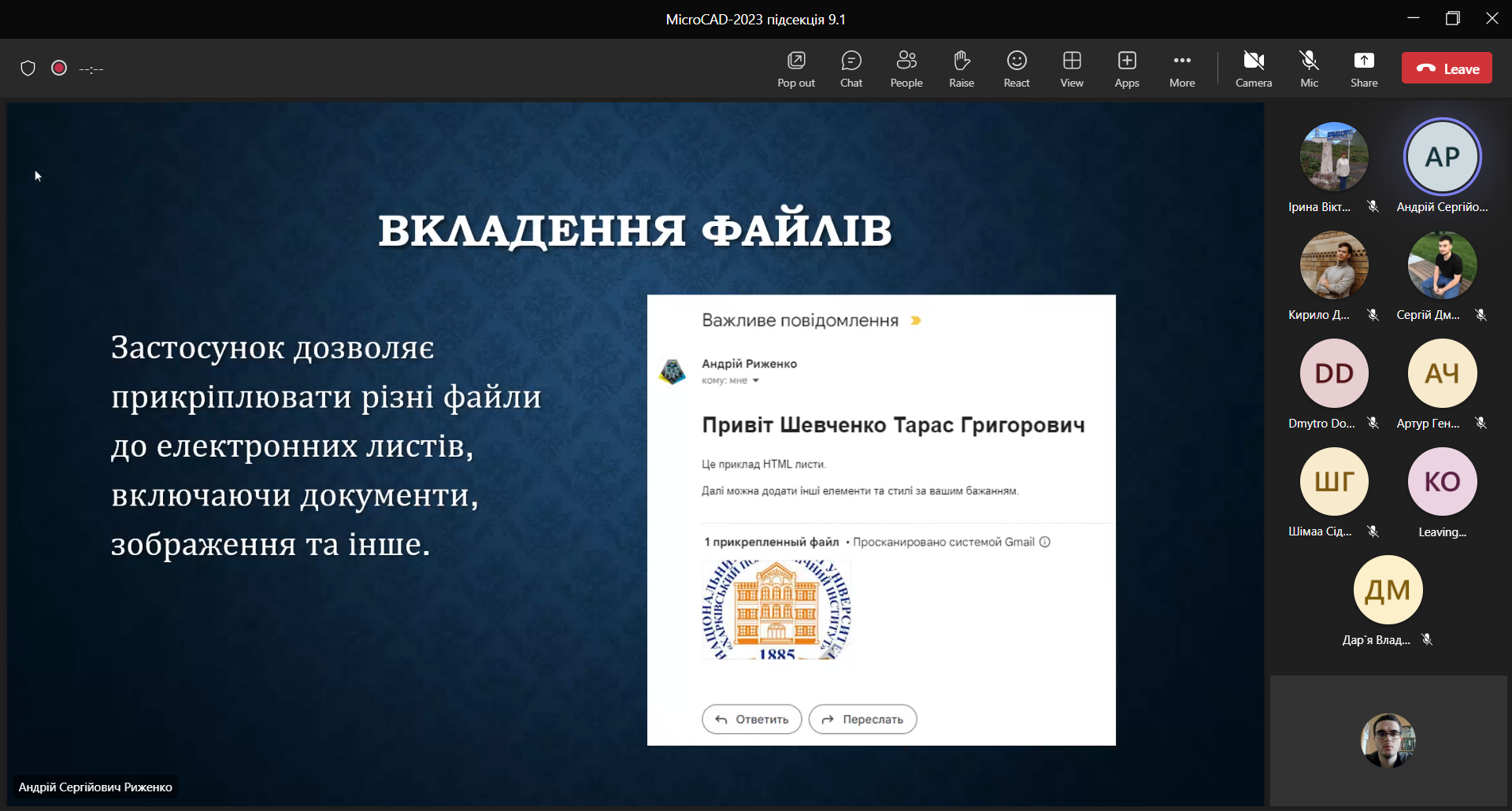Expand the recipient details arrow in email
The width and height of the screenshot is (1512, 811).
755,381
